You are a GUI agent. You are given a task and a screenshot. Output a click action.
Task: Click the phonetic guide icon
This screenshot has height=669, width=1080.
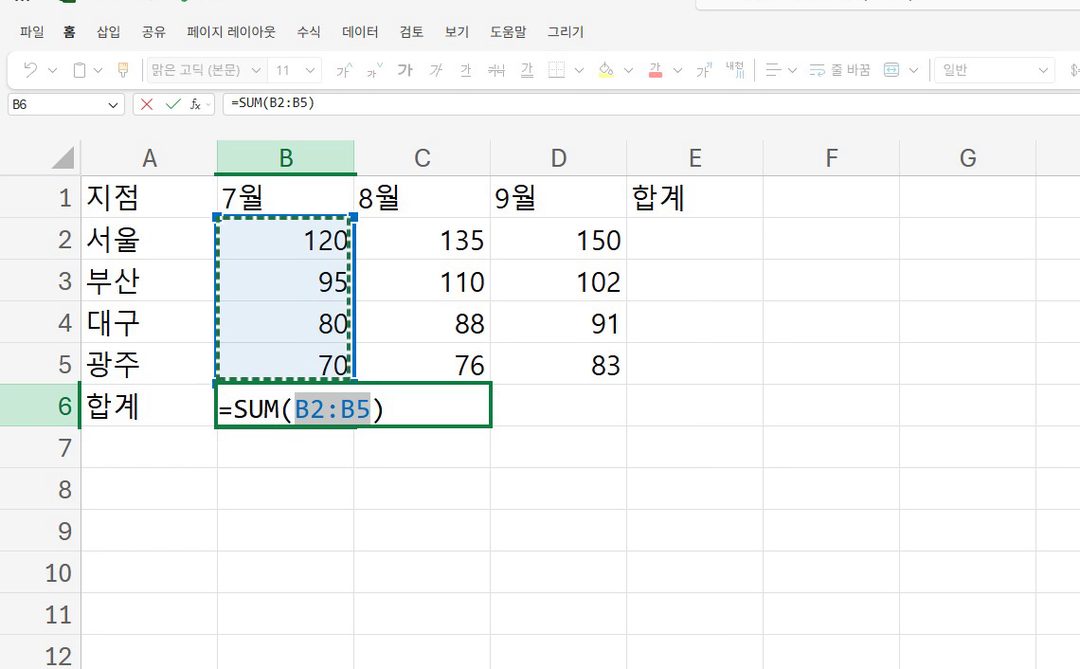pos(704,70)
